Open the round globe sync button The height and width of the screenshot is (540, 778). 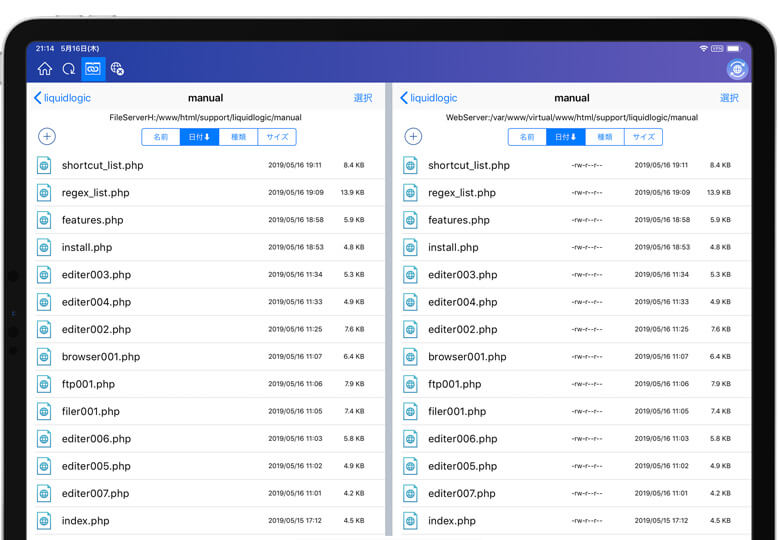[737, 69]
